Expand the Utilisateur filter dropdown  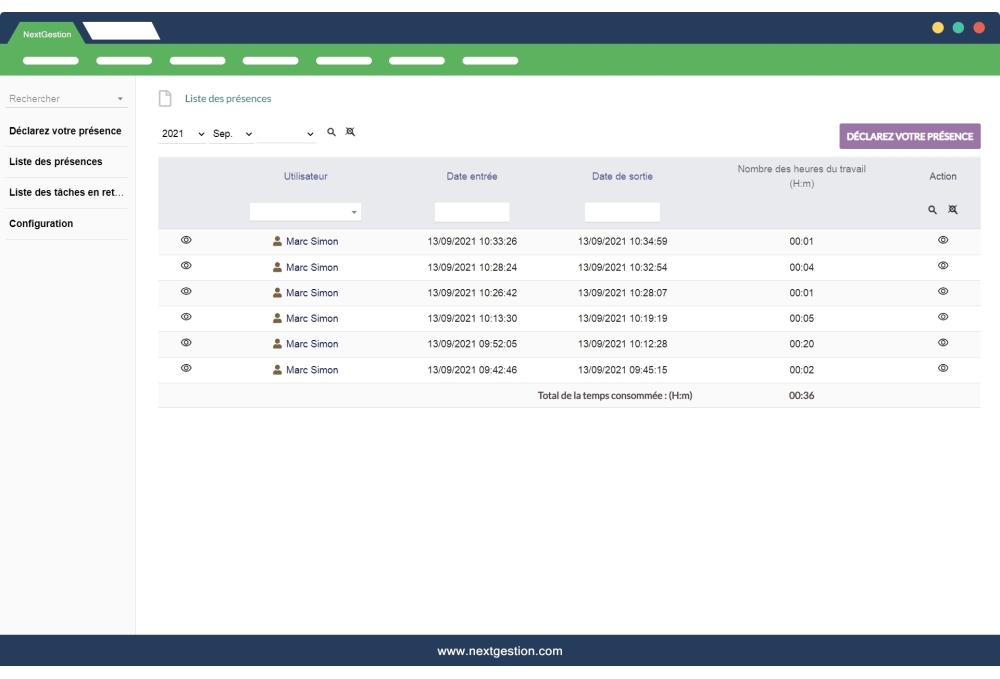305,212
